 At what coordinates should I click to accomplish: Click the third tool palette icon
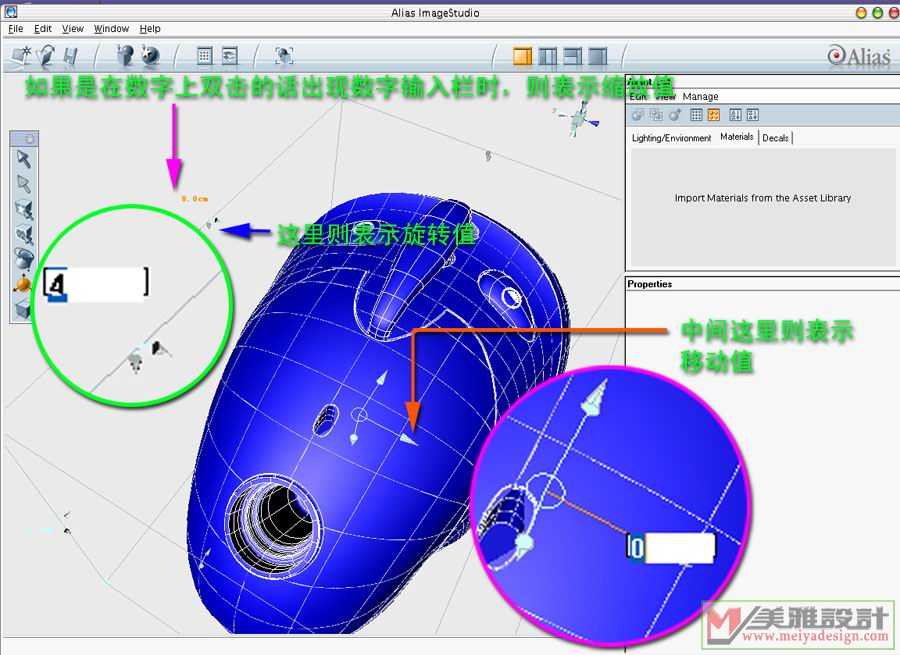pyautogui.click(x=24, y=210)
